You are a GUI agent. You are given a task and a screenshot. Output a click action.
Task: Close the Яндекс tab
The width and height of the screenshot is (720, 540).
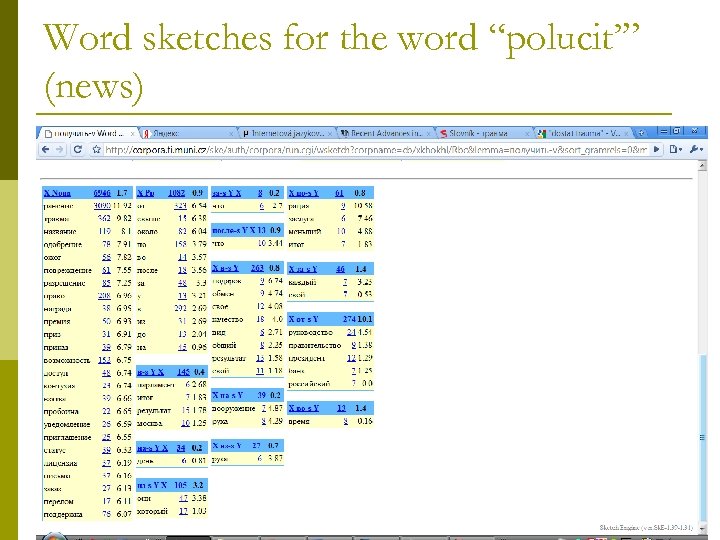tap(231, 134)
